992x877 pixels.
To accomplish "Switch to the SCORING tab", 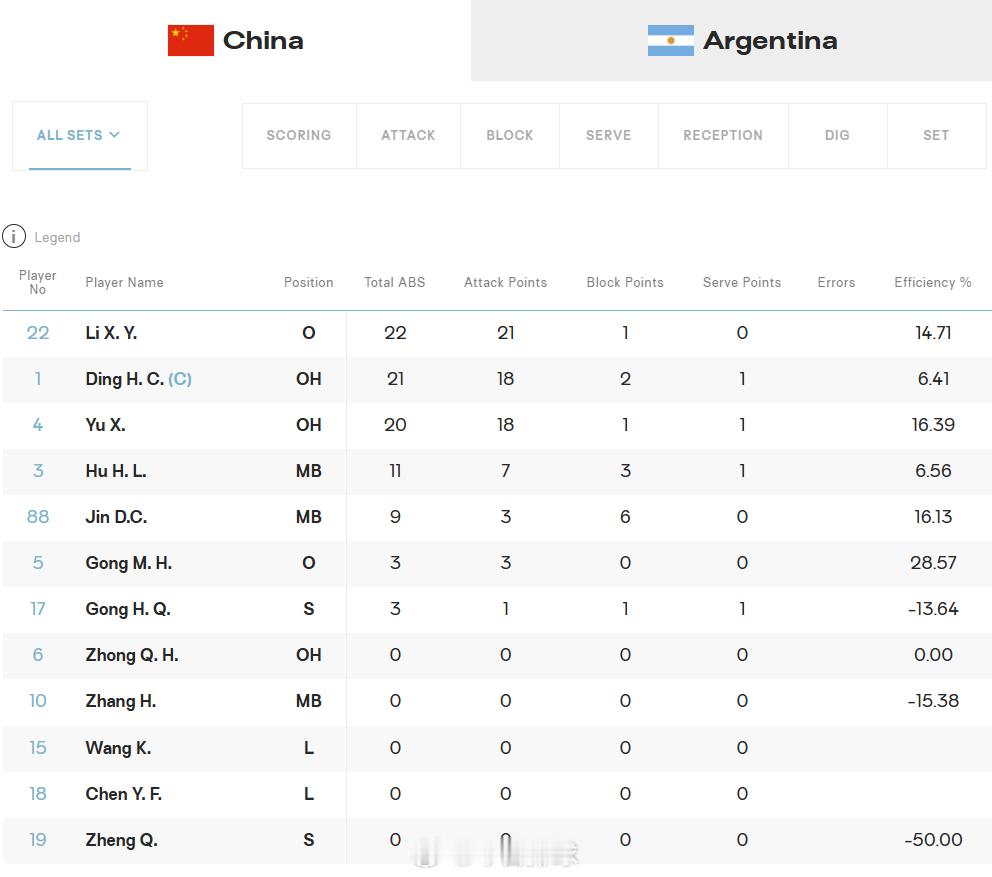I will click(x=299, y=135).
